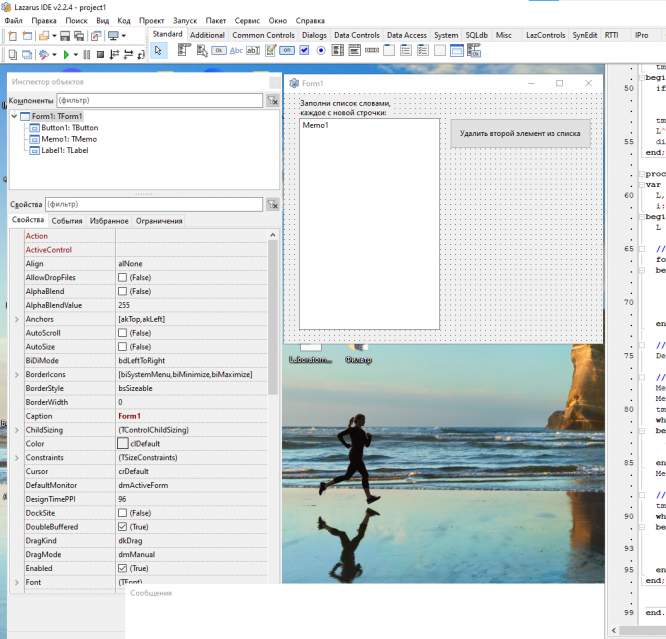Screen dimensions: 666x639
Task: Expand the BorderIcons property
Action: [16, 374]
